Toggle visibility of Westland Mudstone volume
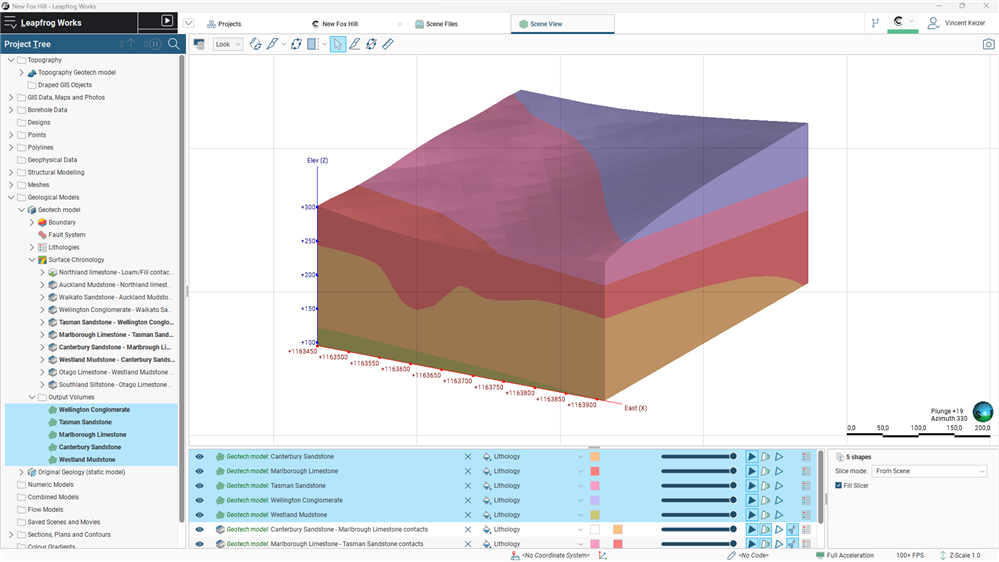This screenshot has width=999, height=562. pyautogui.click(x=199, y=515)
